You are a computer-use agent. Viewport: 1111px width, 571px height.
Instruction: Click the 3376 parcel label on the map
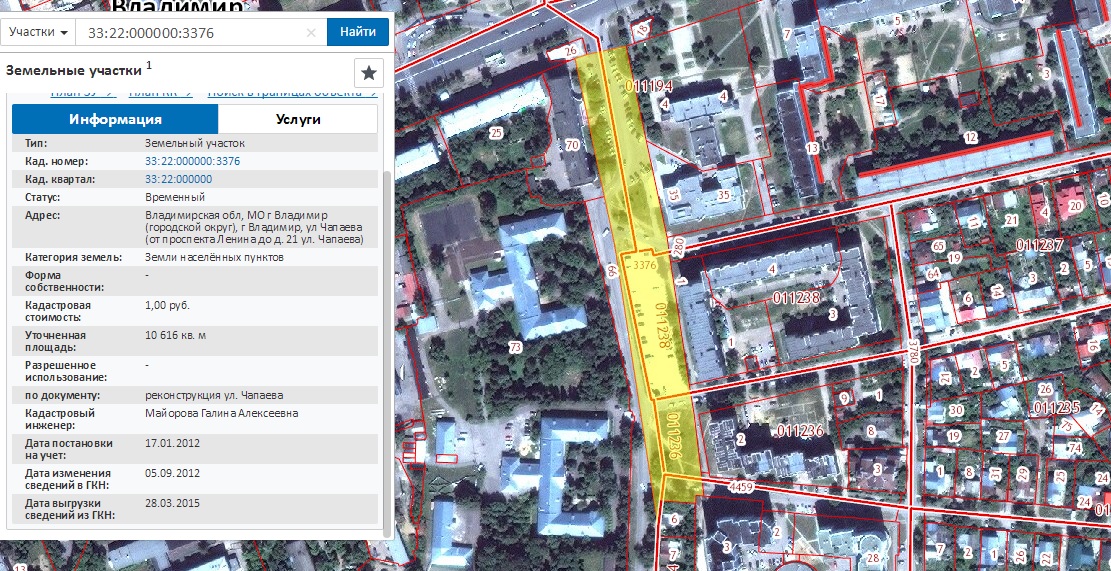point(643,266)
